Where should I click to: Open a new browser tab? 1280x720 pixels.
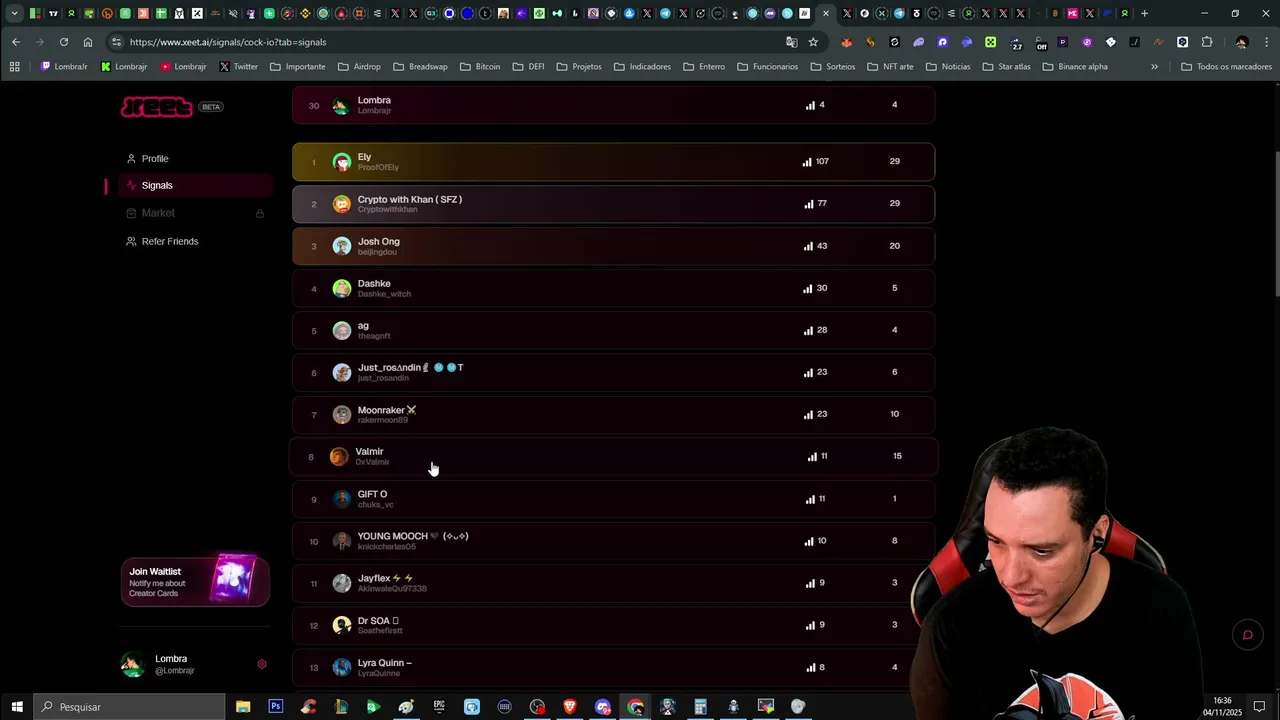(1145, 13)
